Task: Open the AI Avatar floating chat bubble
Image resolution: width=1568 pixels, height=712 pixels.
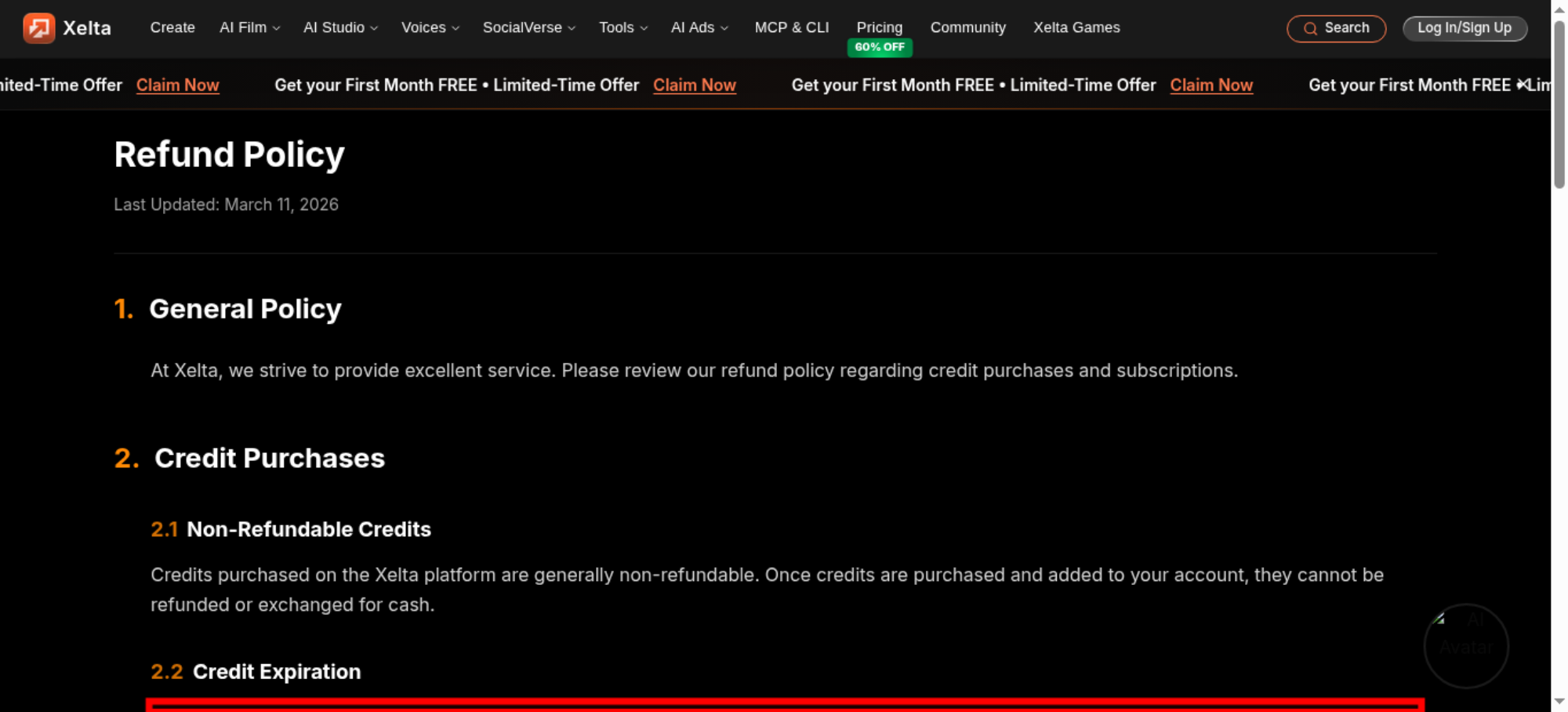Action: click(x=1466, y=646)
